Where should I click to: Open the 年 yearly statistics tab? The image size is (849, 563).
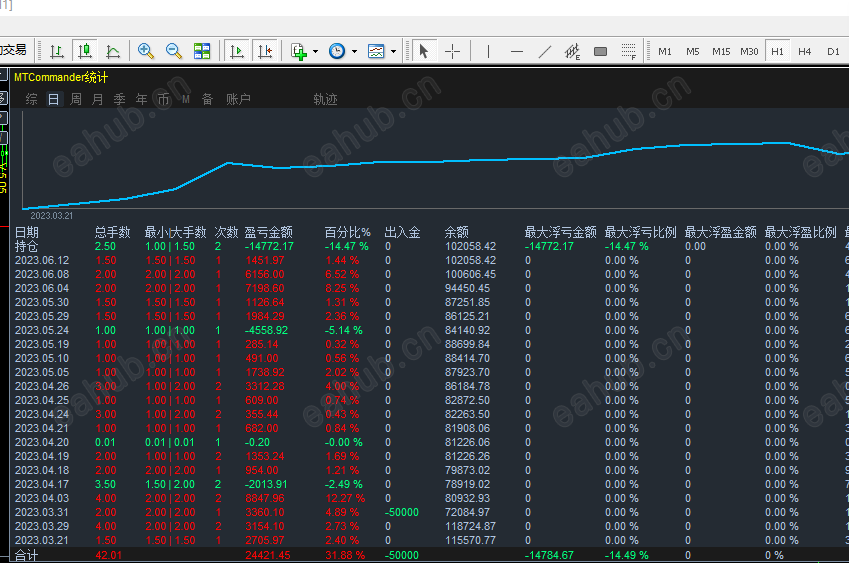pyautogui.click(x=141, y=99)
